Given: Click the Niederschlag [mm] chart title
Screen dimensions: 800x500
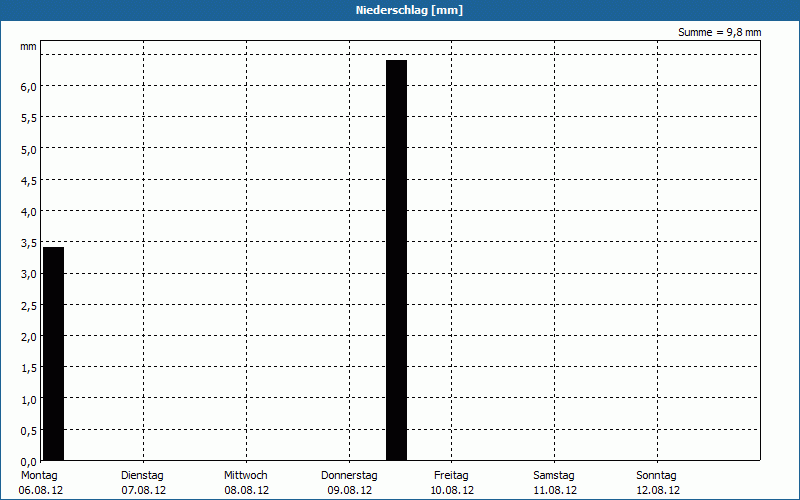Looking at the screenshot, I should [x=409, y=10].
